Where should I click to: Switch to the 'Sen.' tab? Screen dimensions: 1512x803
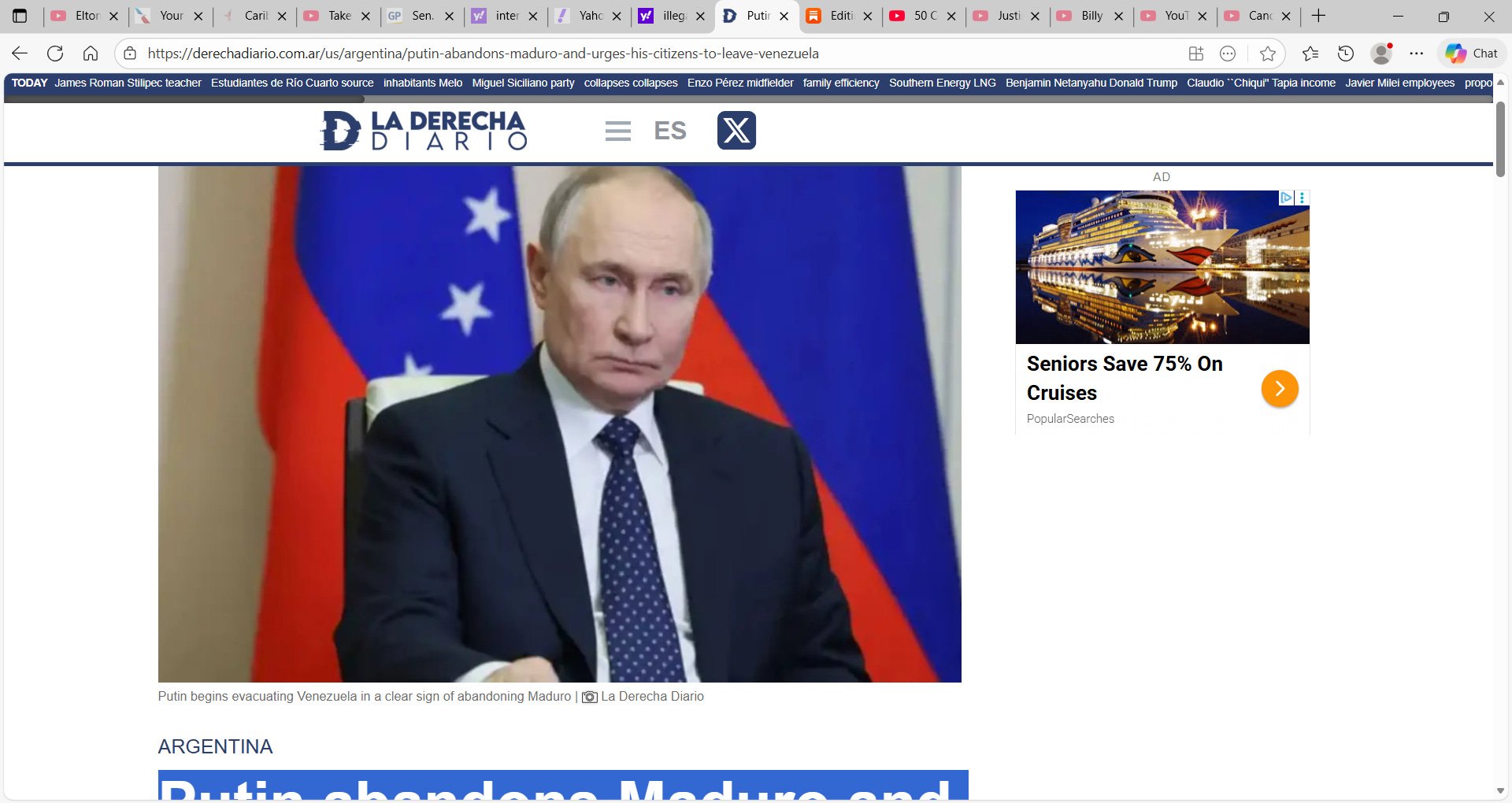[421, 16]
